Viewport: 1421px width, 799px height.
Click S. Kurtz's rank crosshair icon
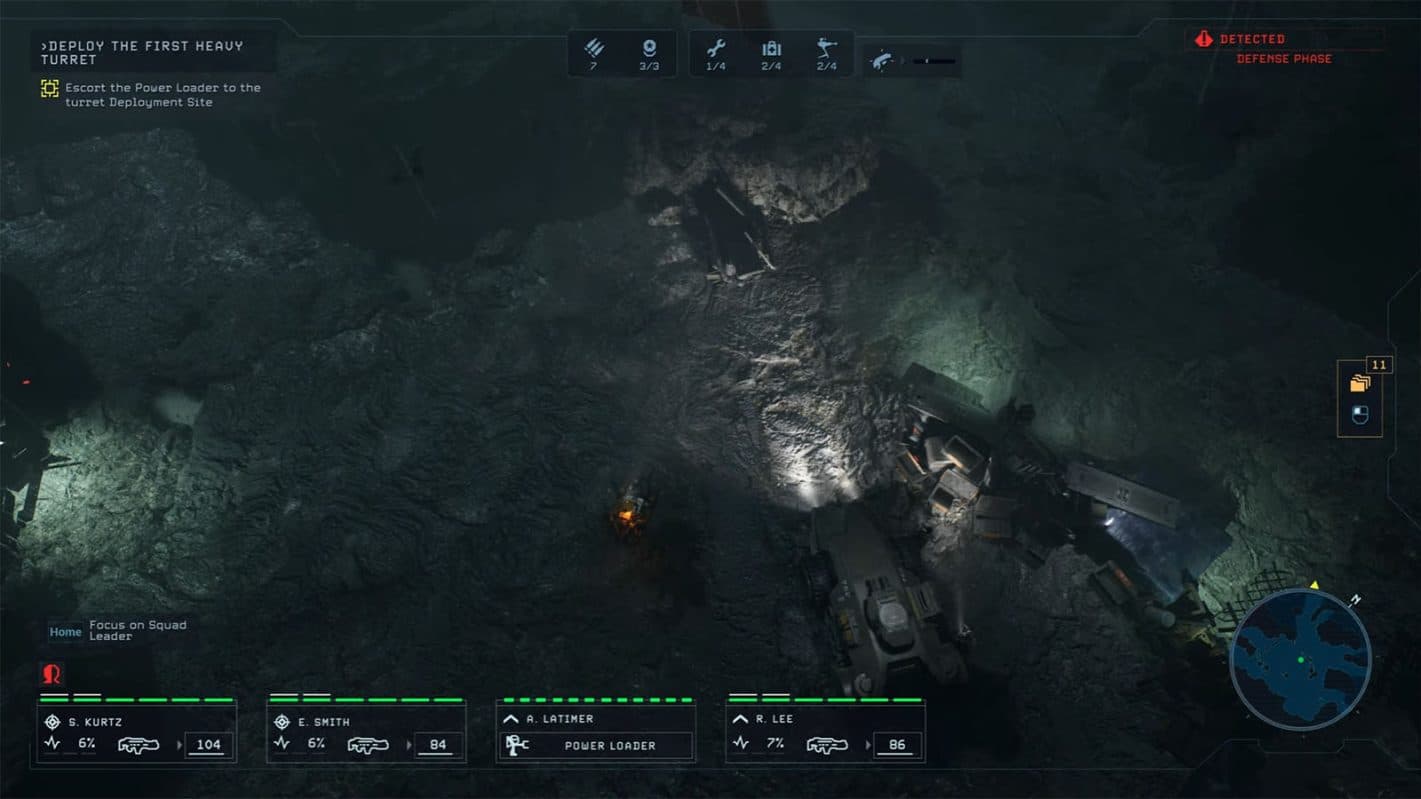(52, 721)
